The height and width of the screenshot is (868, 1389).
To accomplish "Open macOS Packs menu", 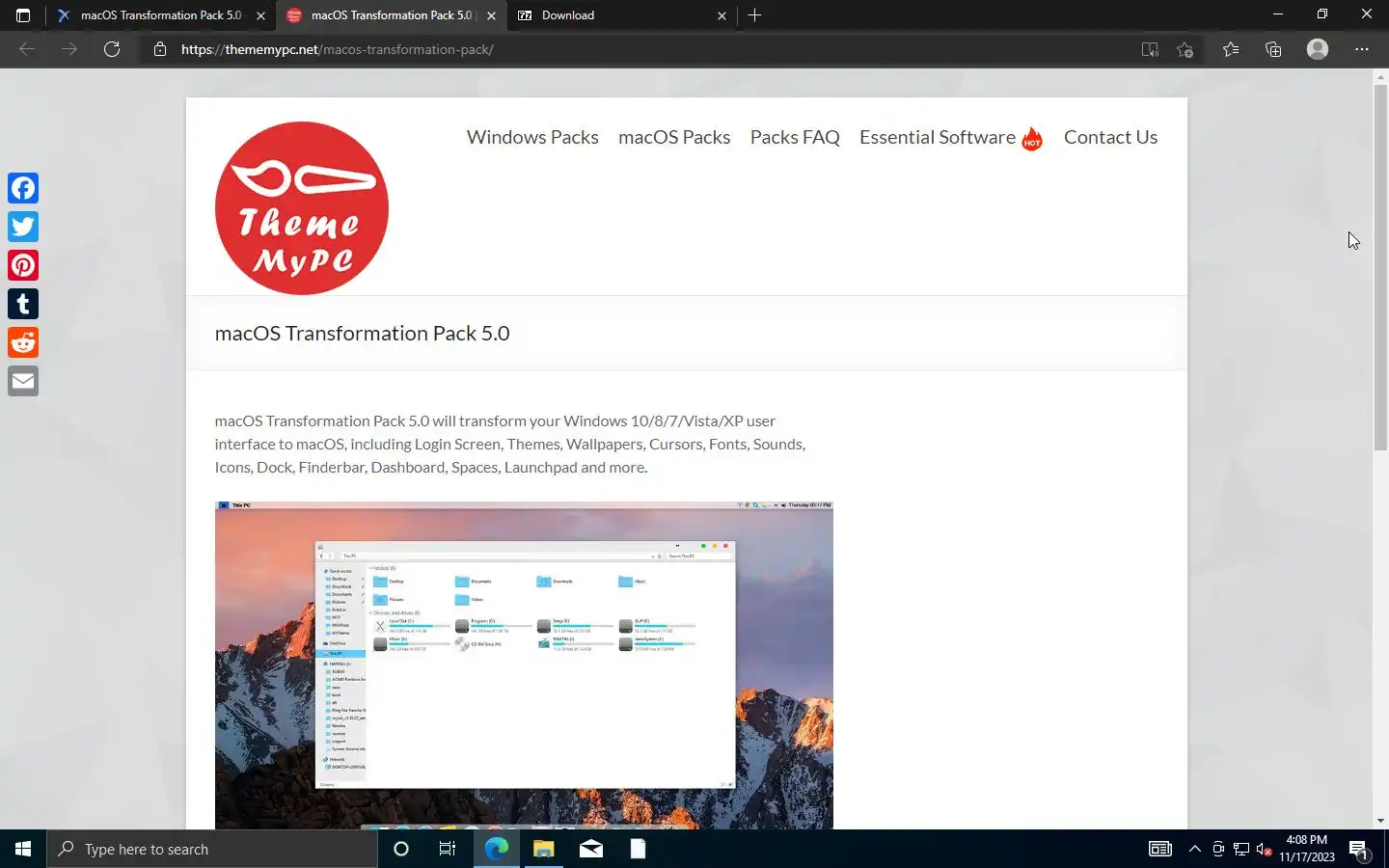I will (674, 137).
